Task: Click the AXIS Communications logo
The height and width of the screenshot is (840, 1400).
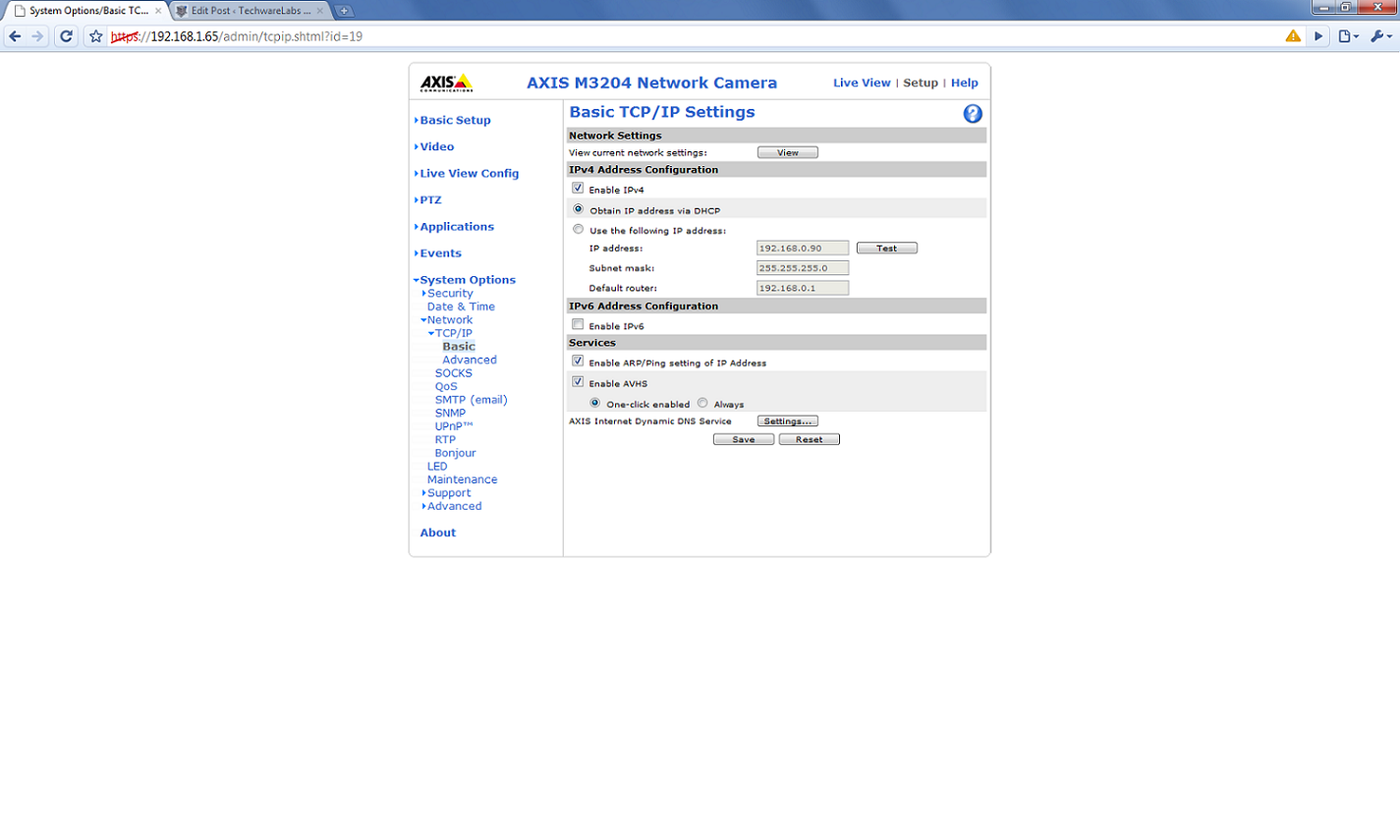Action: 447,83
